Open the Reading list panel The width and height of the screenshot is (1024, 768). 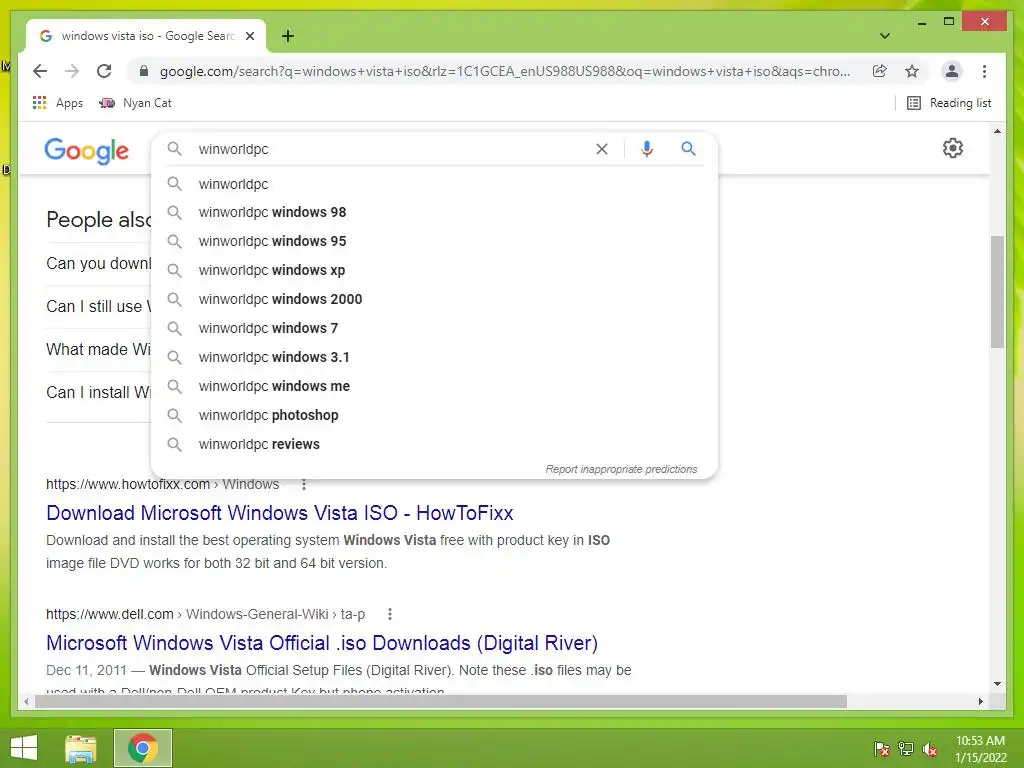[949, 103]
